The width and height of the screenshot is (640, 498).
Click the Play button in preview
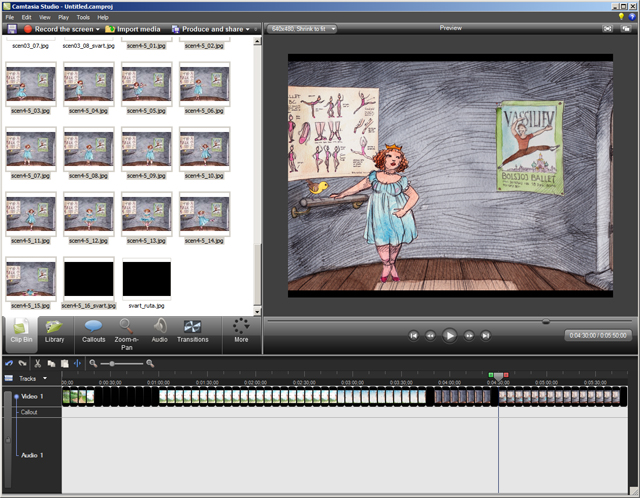click(450, 336)
